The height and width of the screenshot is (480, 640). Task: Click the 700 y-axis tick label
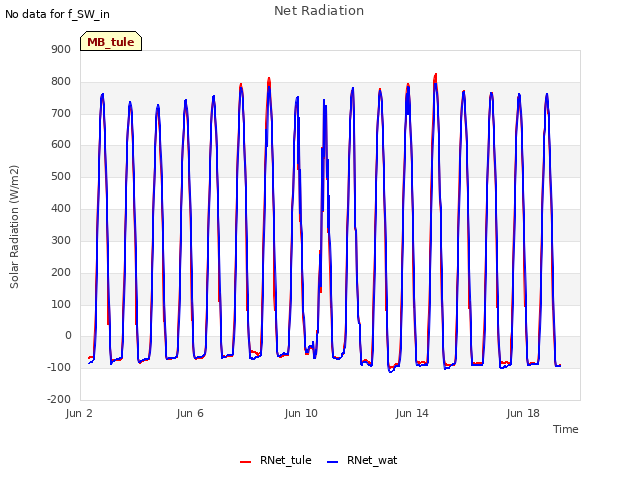click(61, 113)
